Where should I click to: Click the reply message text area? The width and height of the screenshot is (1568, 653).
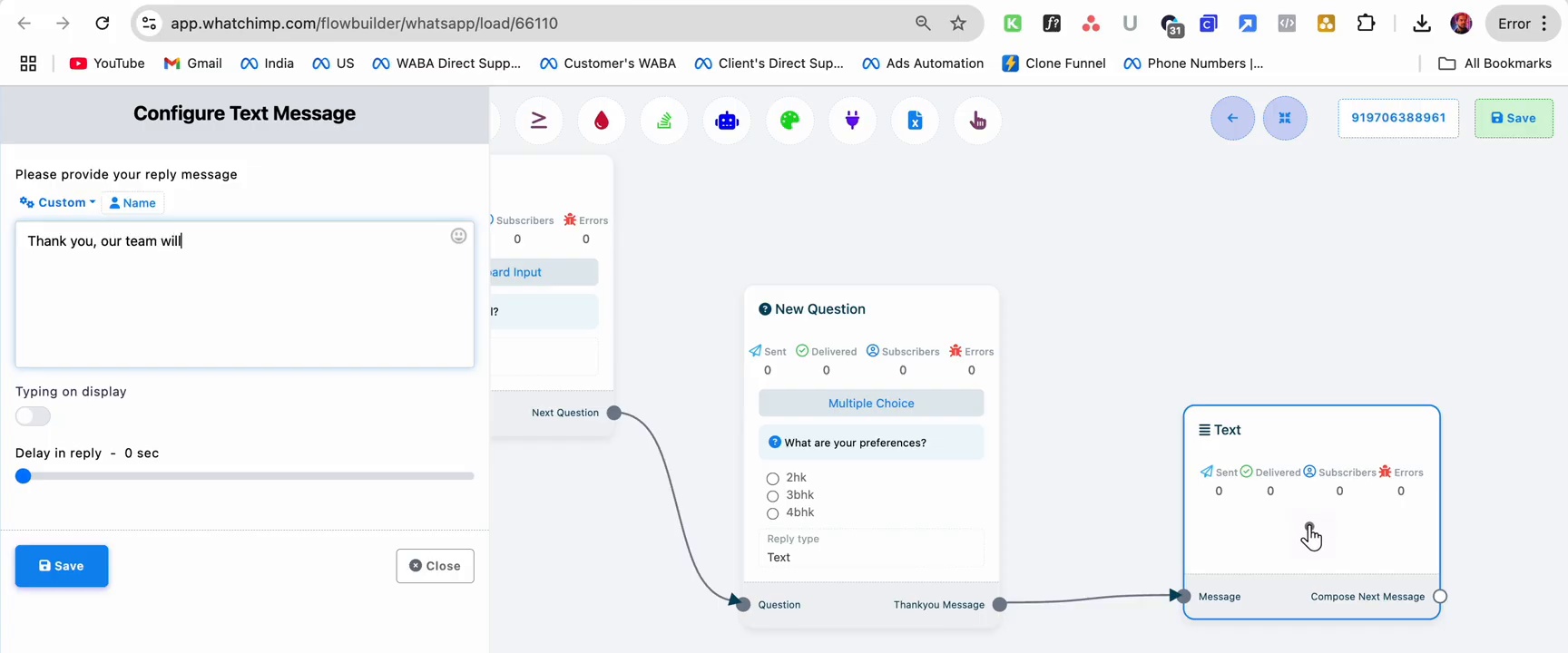point(245,295)
